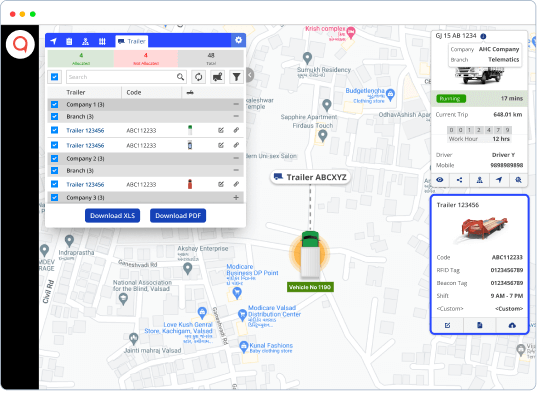Click link icon in first Trailer 123456 row
Viewport: 540px width, 393px height.
(x=236, y=130)
